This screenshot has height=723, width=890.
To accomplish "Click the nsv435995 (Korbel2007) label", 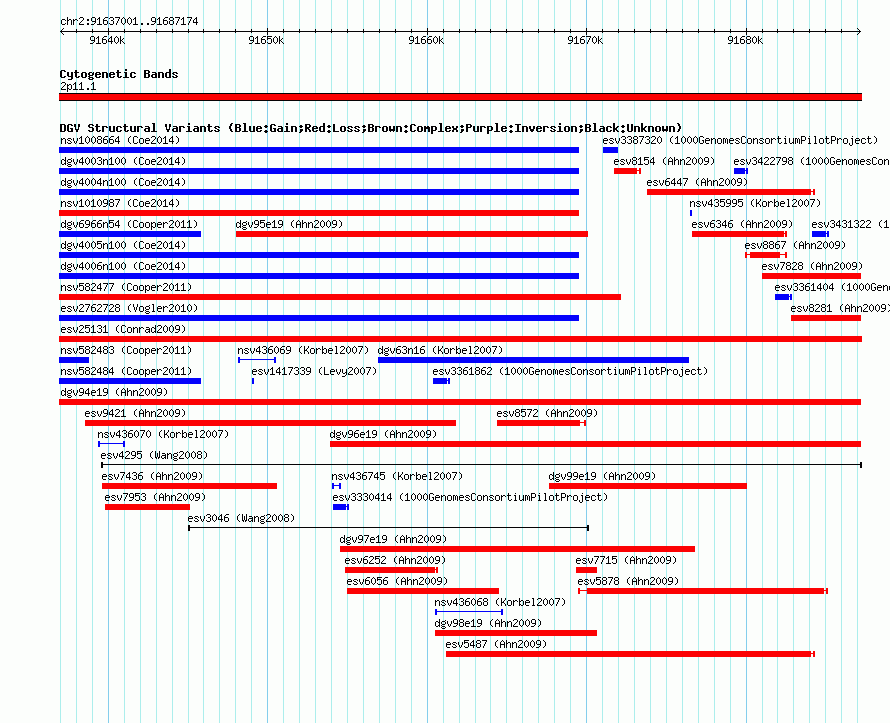I will pyautogui.click(x=755, y=203).
